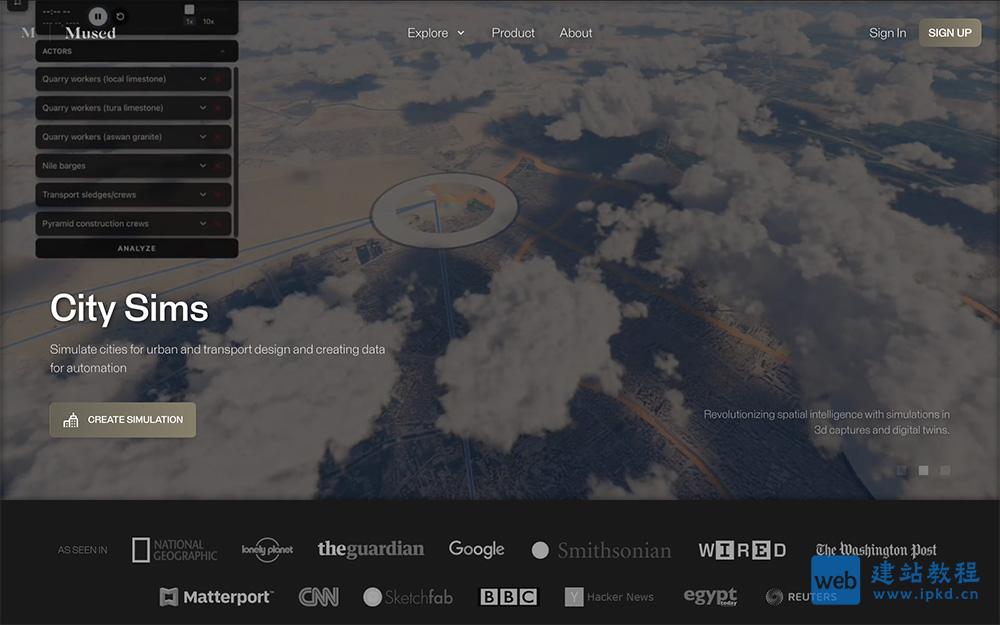The image size is (1000, 625).
Task: Click the WIRED logo
Action: [x=742, y=550]
